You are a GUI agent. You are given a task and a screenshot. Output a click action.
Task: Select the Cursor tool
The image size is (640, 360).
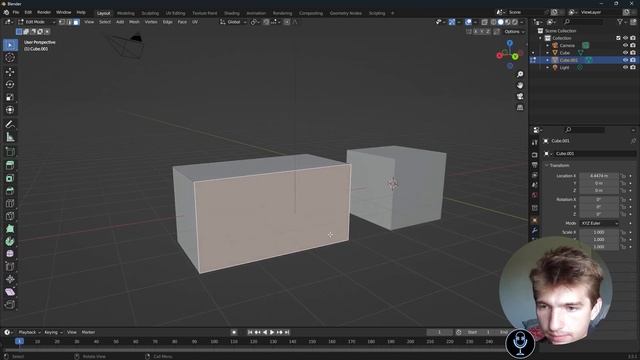(x=10, y=58)
